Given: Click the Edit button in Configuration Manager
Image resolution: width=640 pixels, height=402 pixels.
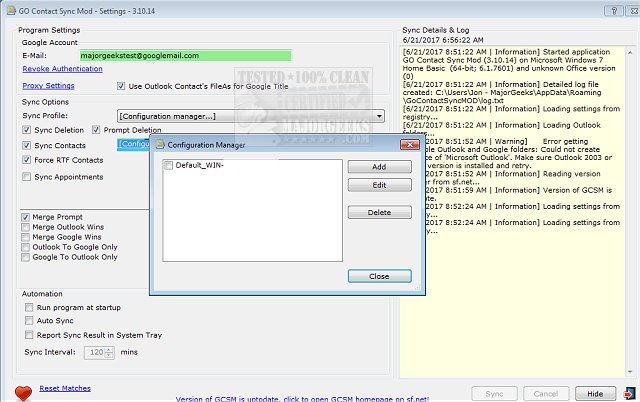Looking at the screenshot, I should [379, 185].
